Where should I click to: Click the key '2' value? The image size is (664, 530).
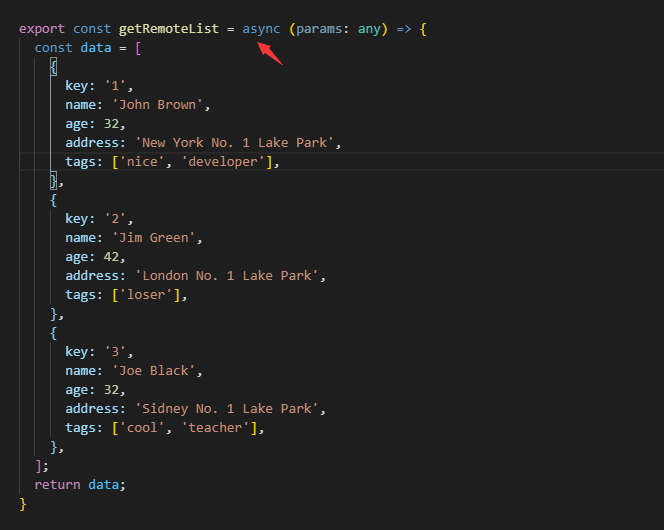point(115,218)
